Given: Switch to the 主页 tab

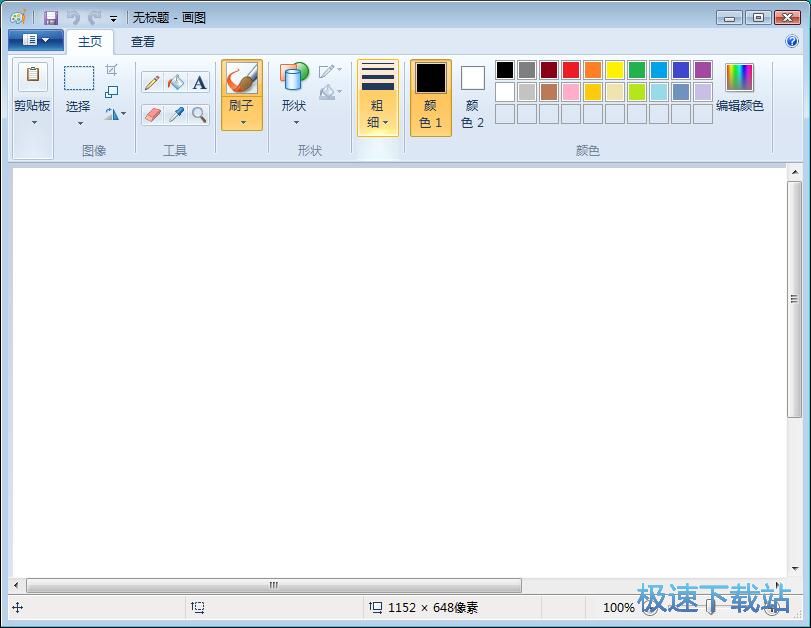Looking at the screenshot, I should [89, 41].
